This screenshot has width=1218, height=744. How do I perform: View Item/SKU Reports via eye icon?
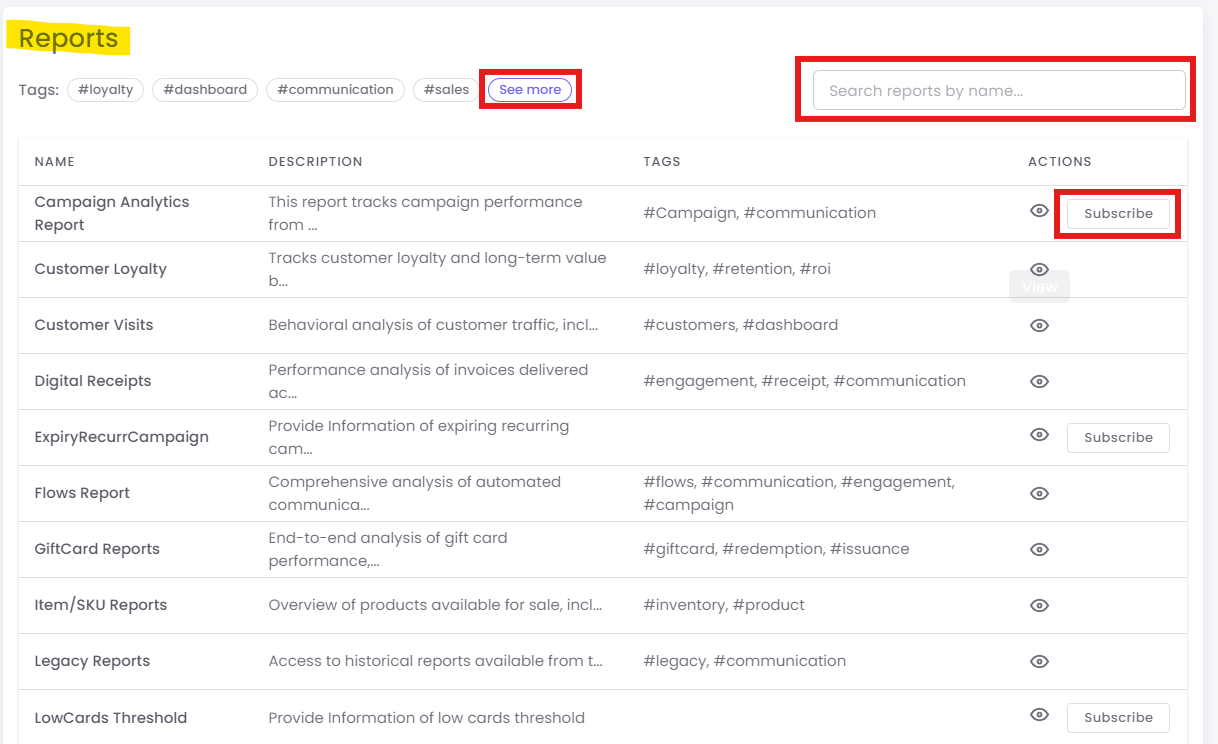(1039, 605)
